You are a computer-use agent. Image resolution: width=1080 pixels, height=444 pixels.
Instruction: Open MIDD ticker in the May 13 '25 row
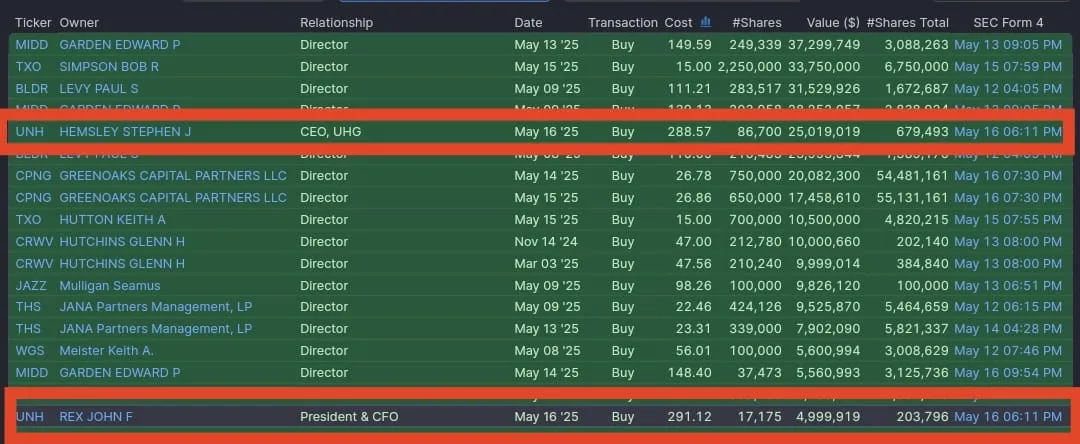(x=32, y=45)
